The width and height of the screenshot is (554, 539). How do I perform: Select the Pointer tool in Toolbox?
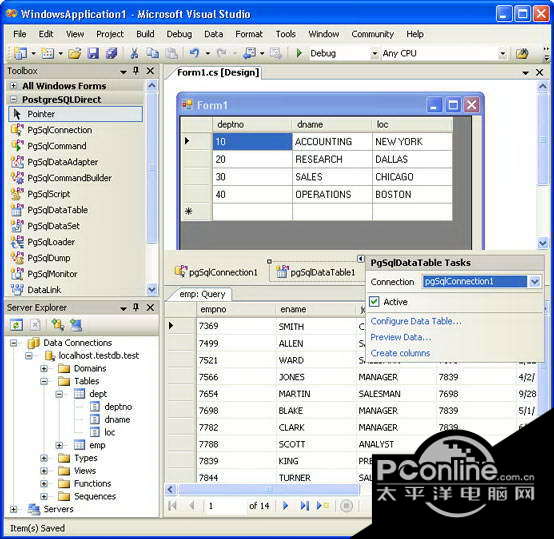coord(75,114)
